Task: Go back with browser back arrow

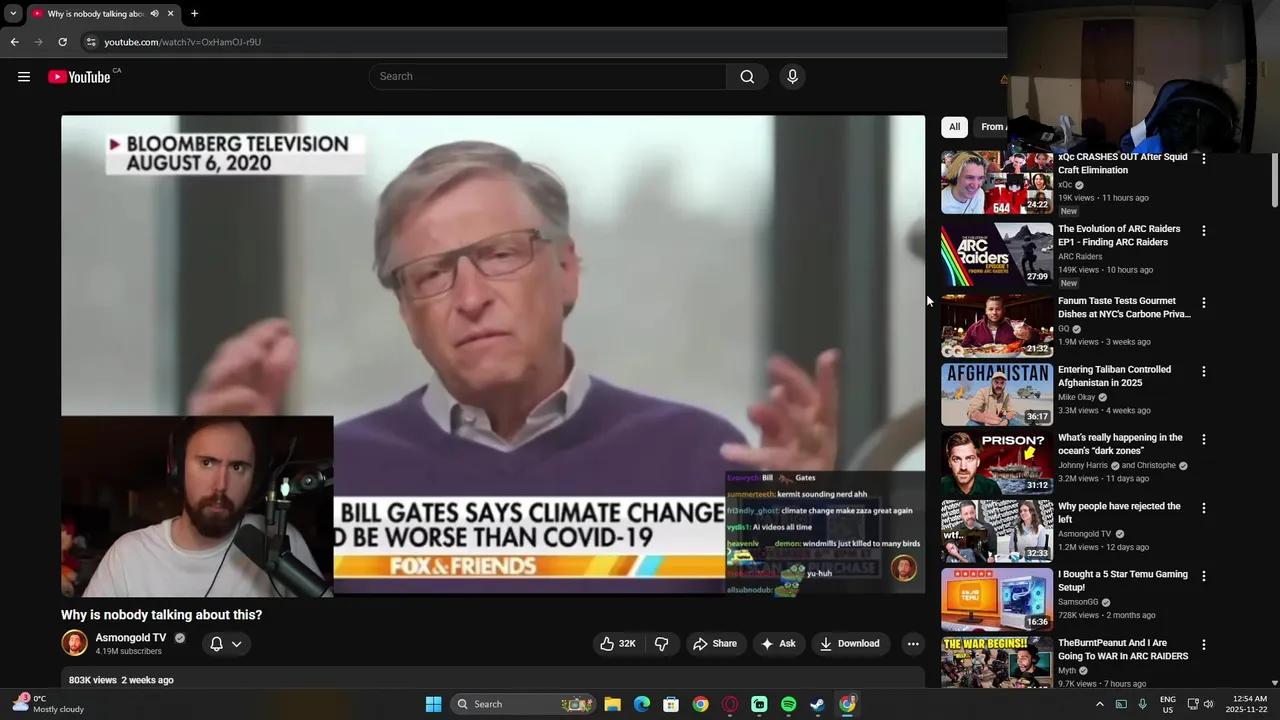Action: [14, 42]
